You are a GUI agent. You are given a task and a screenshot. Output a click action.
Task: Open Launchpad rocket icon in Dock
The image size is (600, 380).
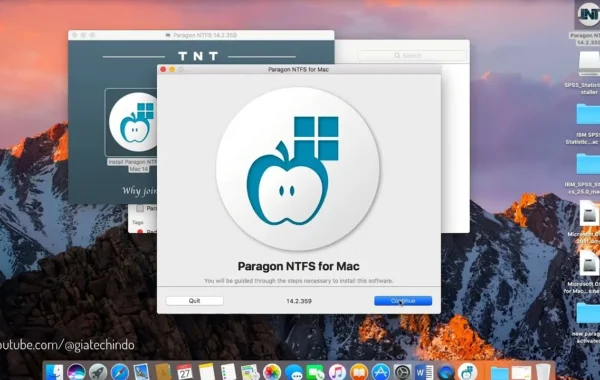coord(98,372)
